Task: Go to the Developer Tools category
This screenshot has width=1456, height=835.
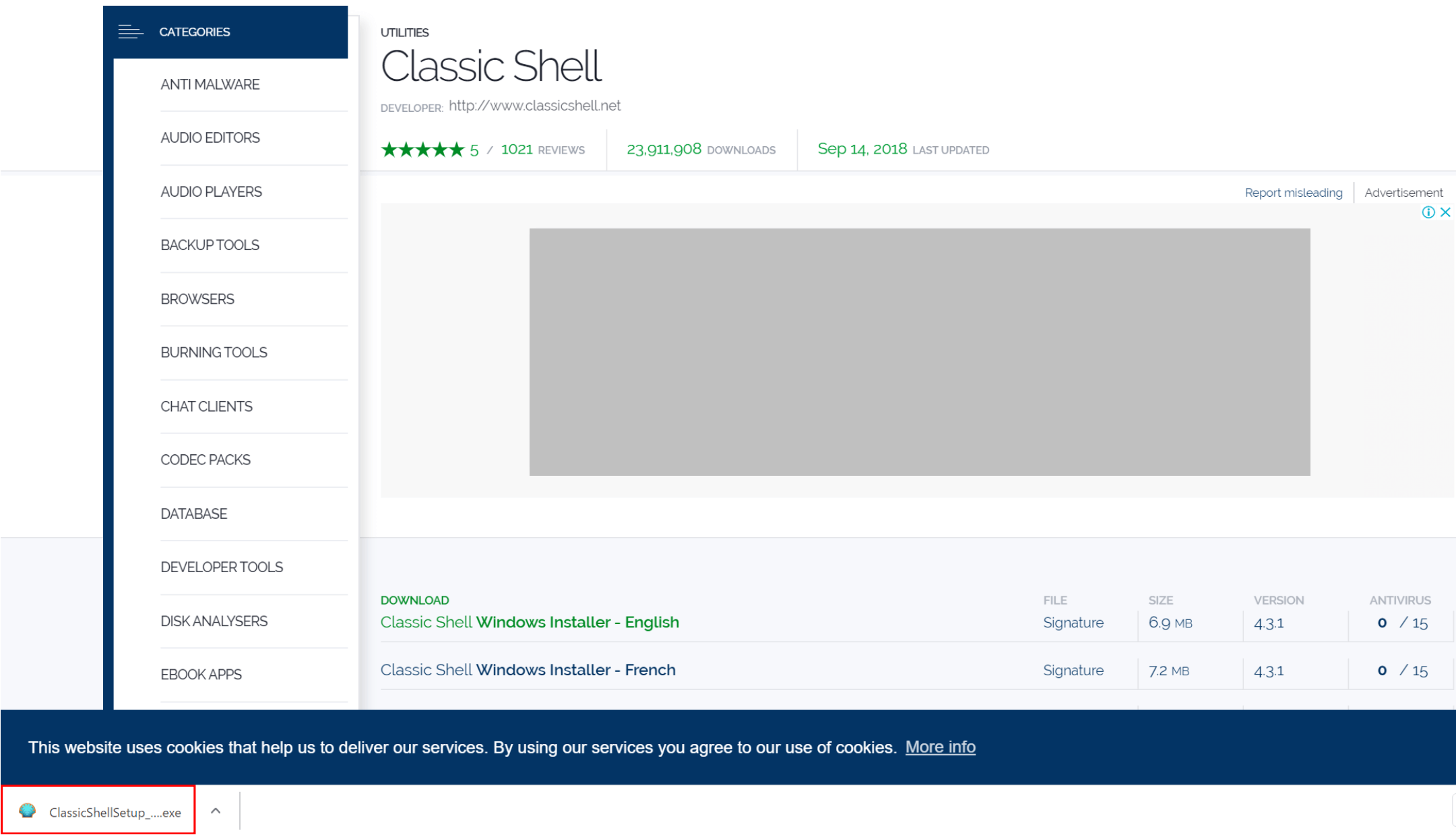Action: coord(222,567)
